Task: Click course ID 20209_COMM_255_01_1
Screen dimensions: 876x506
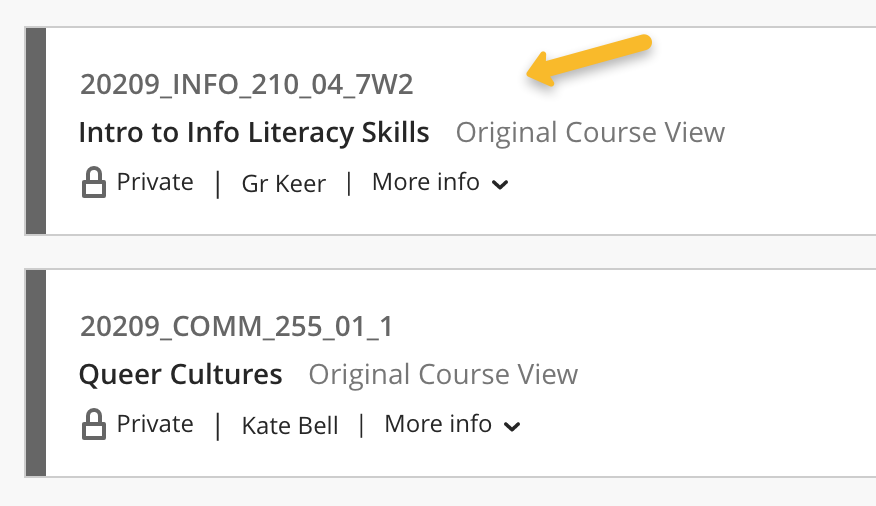Action: [x=236, y=327]
